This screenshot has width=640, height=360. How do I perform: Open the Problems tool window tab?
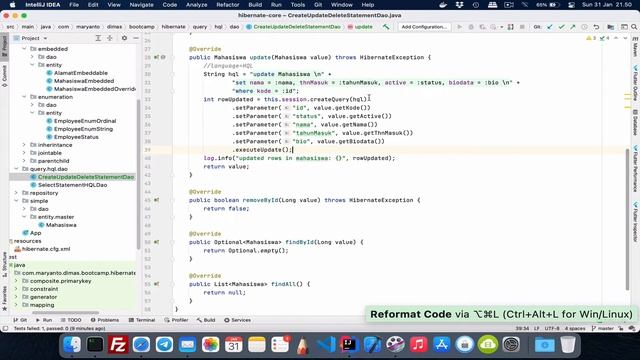point(105,320)
